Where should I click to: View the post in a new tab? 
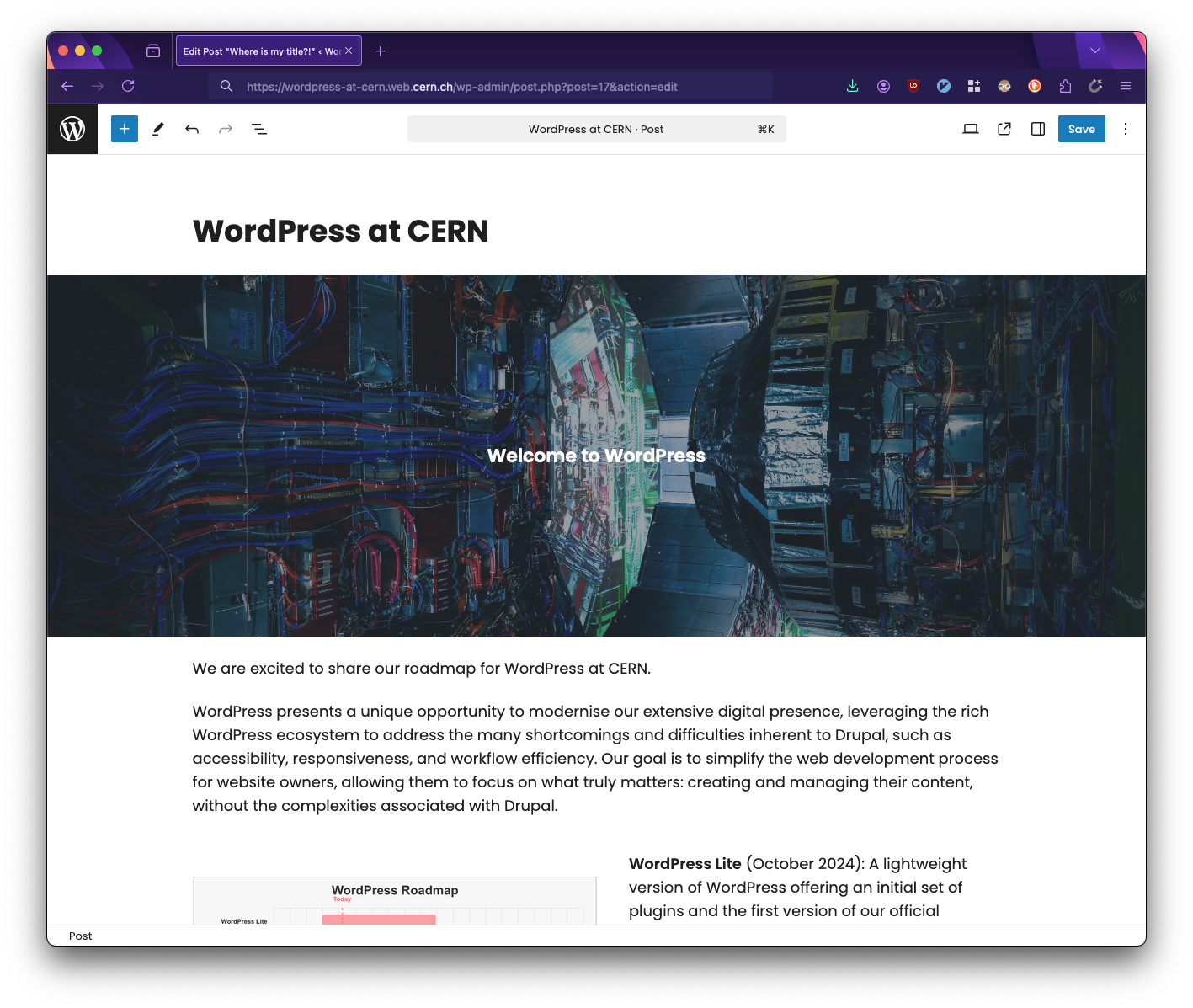(x=1004, y=129)
